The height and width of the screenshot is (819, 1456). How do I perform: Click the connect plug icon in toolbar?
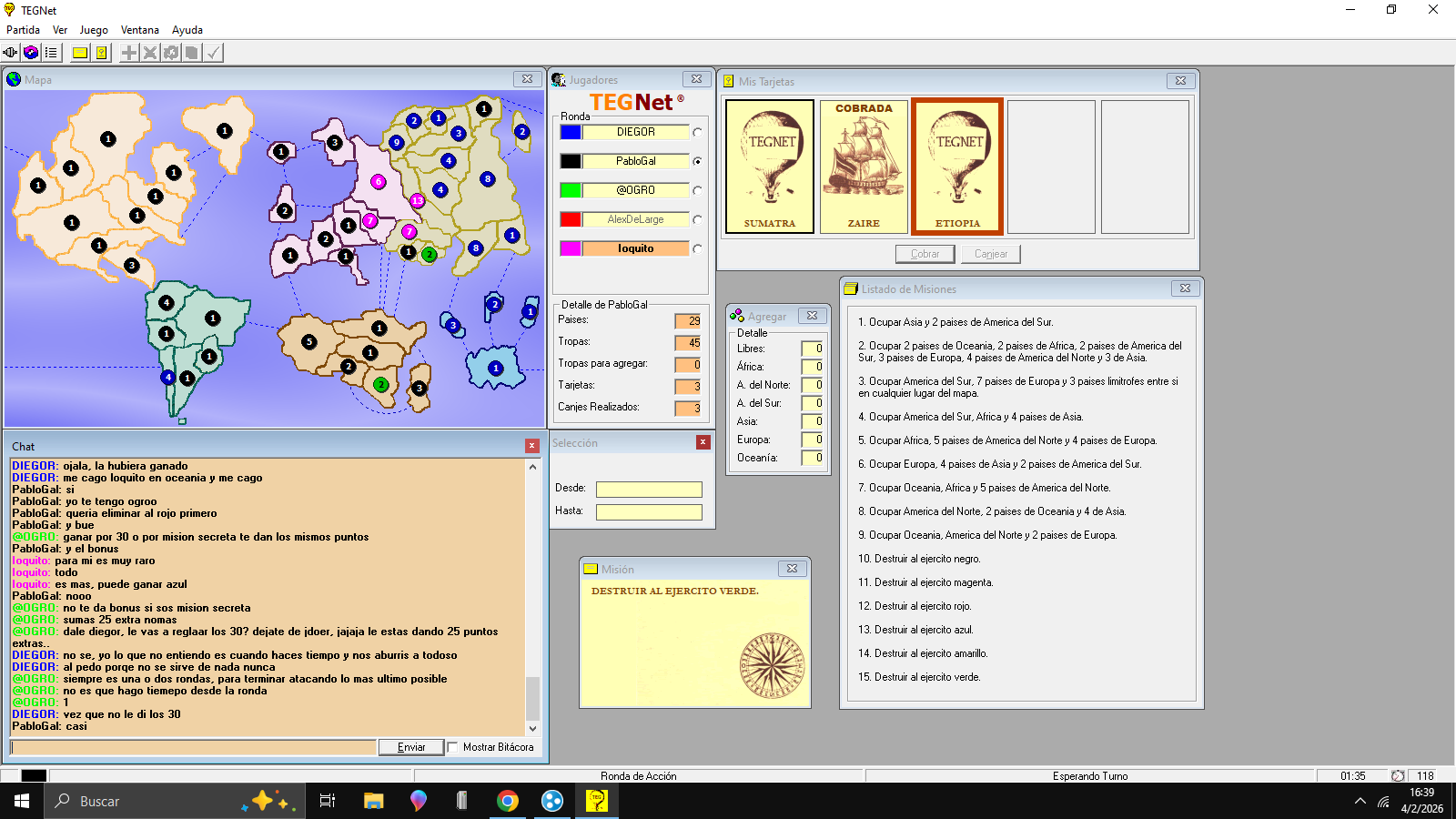point(10,53)
